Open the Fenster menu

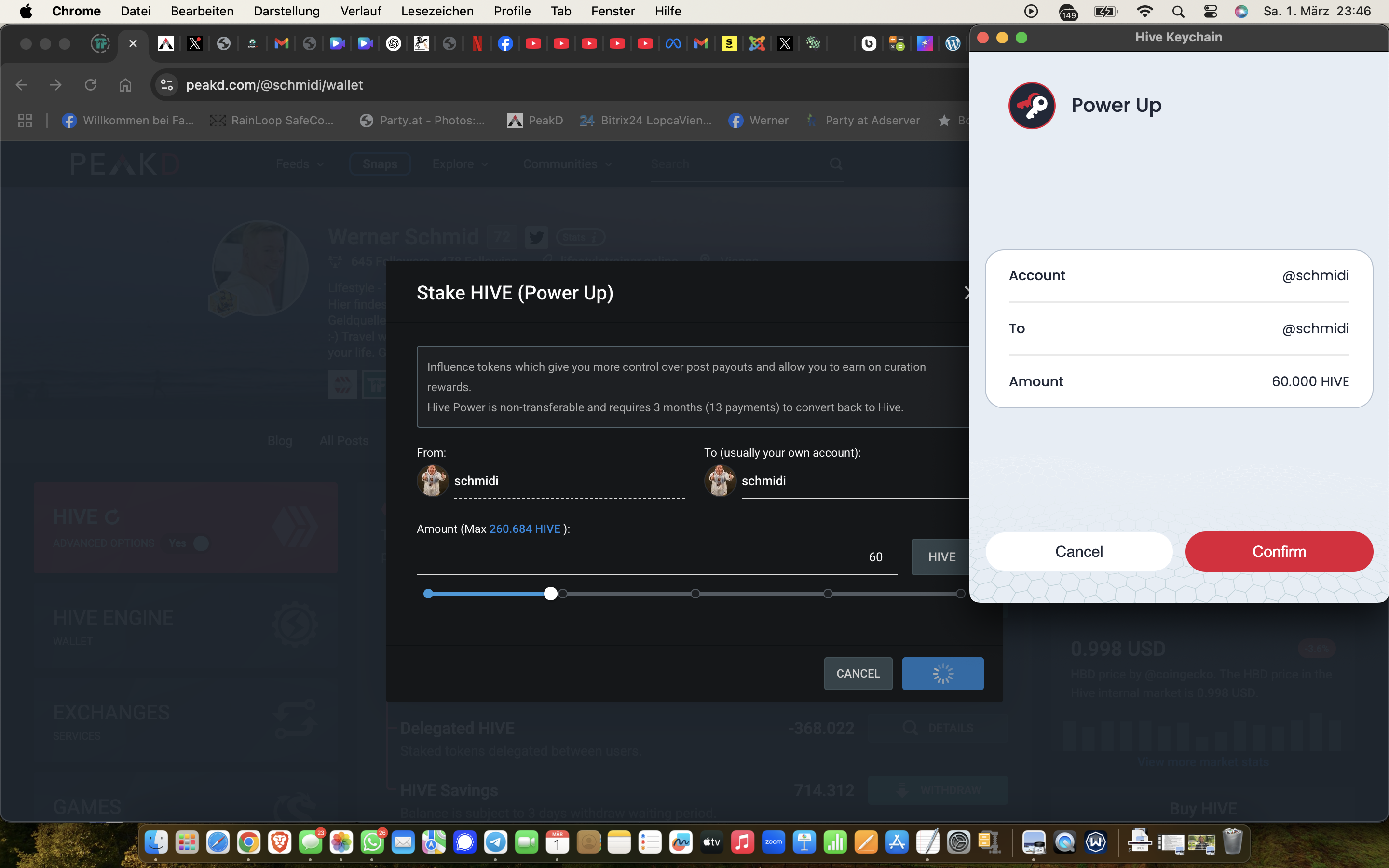coord(613,11)
